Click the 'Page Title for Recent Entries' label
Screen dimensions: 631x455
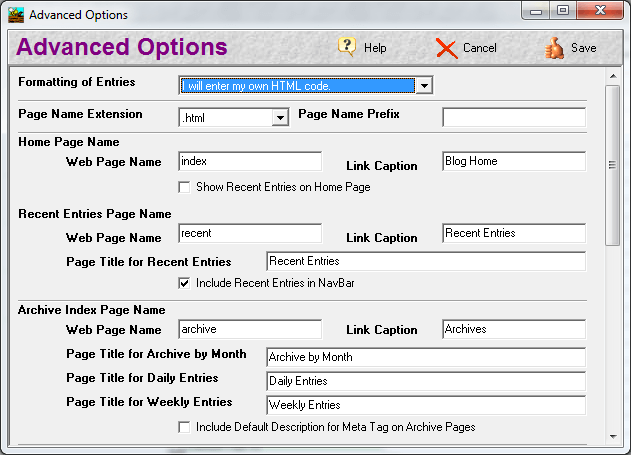[149, 262]
